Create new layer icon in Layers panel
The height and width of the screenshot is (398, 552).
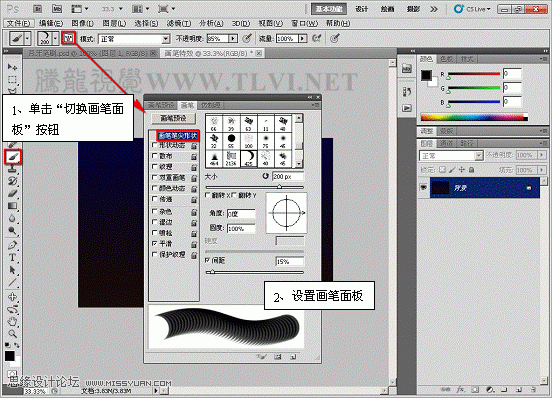[519, 390]
